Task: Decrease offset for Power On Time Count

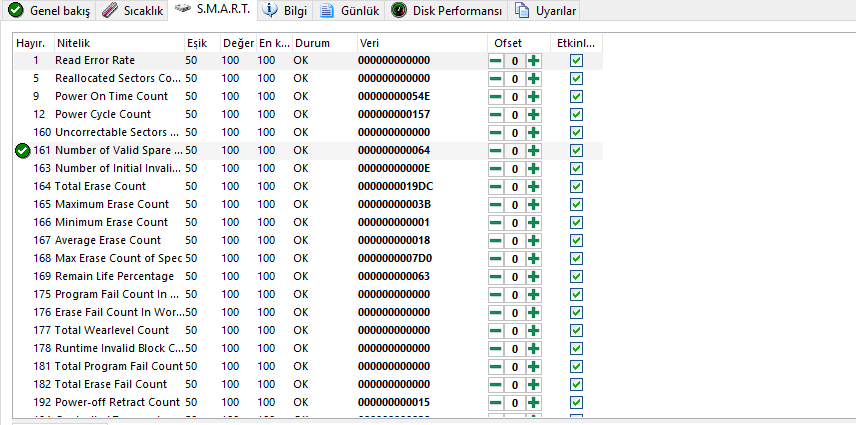Action: 496,97
